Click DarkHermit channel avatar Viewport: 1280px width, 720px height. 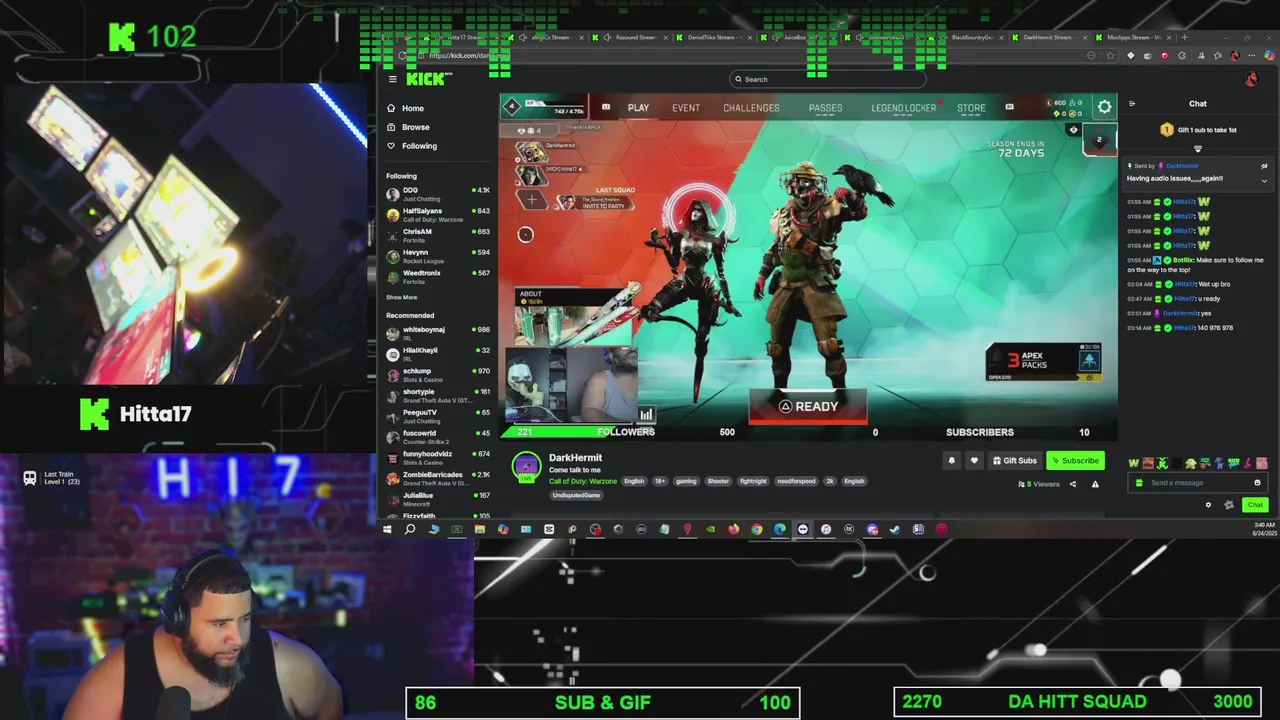(x=526, y=467)
